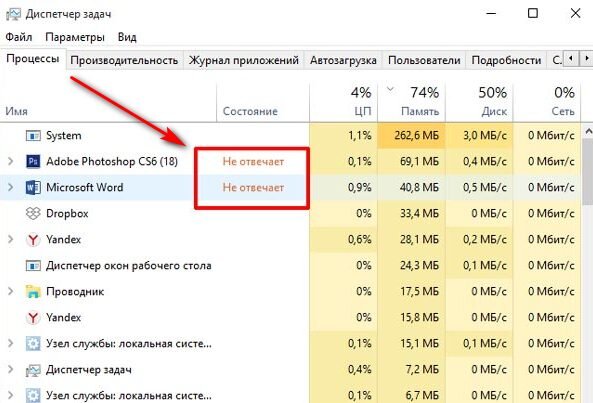Open the Автозагрузка tab
593x403 pixels.
[x=343, y=60]
